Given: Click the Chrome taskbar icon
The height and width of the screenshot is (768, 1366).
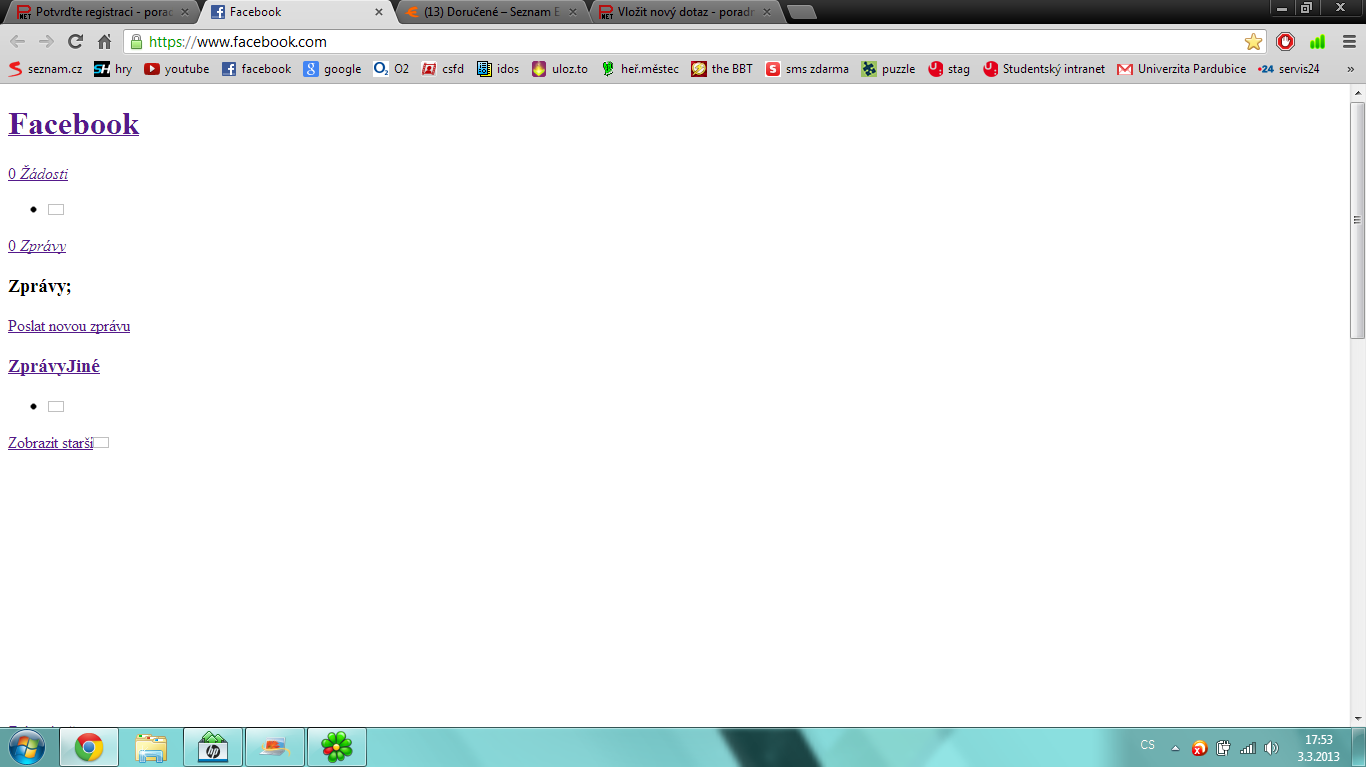Looking at the screenshot, I should [89, 747].
